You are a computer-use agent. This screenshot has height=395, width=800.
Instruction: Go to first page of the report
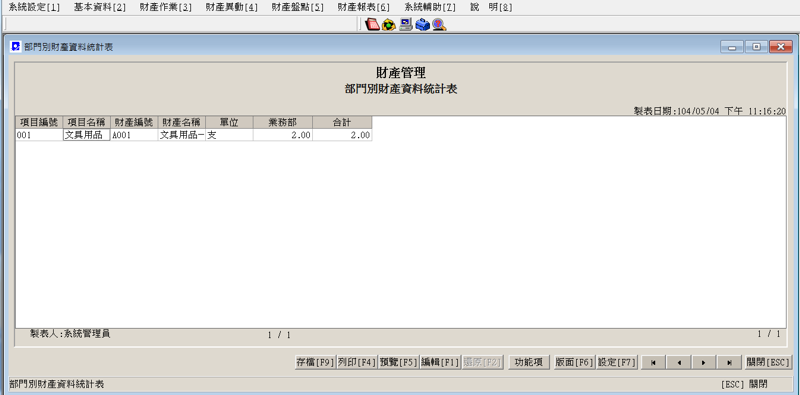654,362
